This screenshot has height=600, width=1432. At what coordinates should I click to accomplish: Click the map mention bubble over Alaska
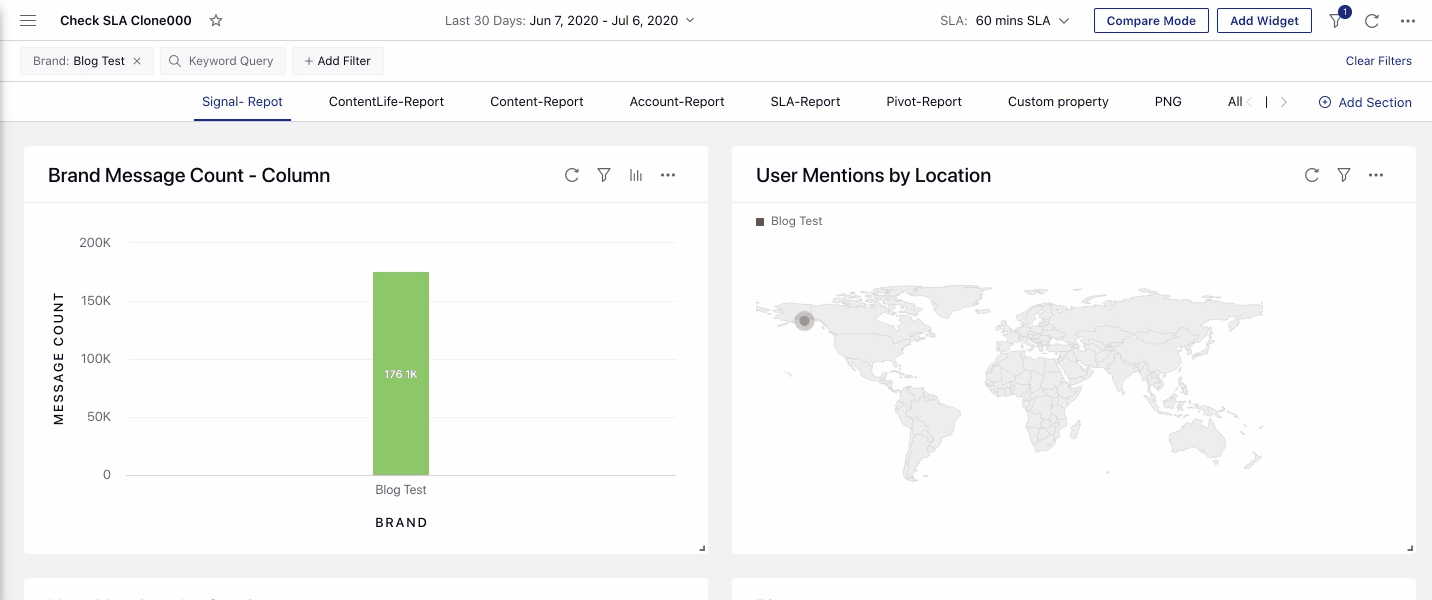[x=804, y=321]
